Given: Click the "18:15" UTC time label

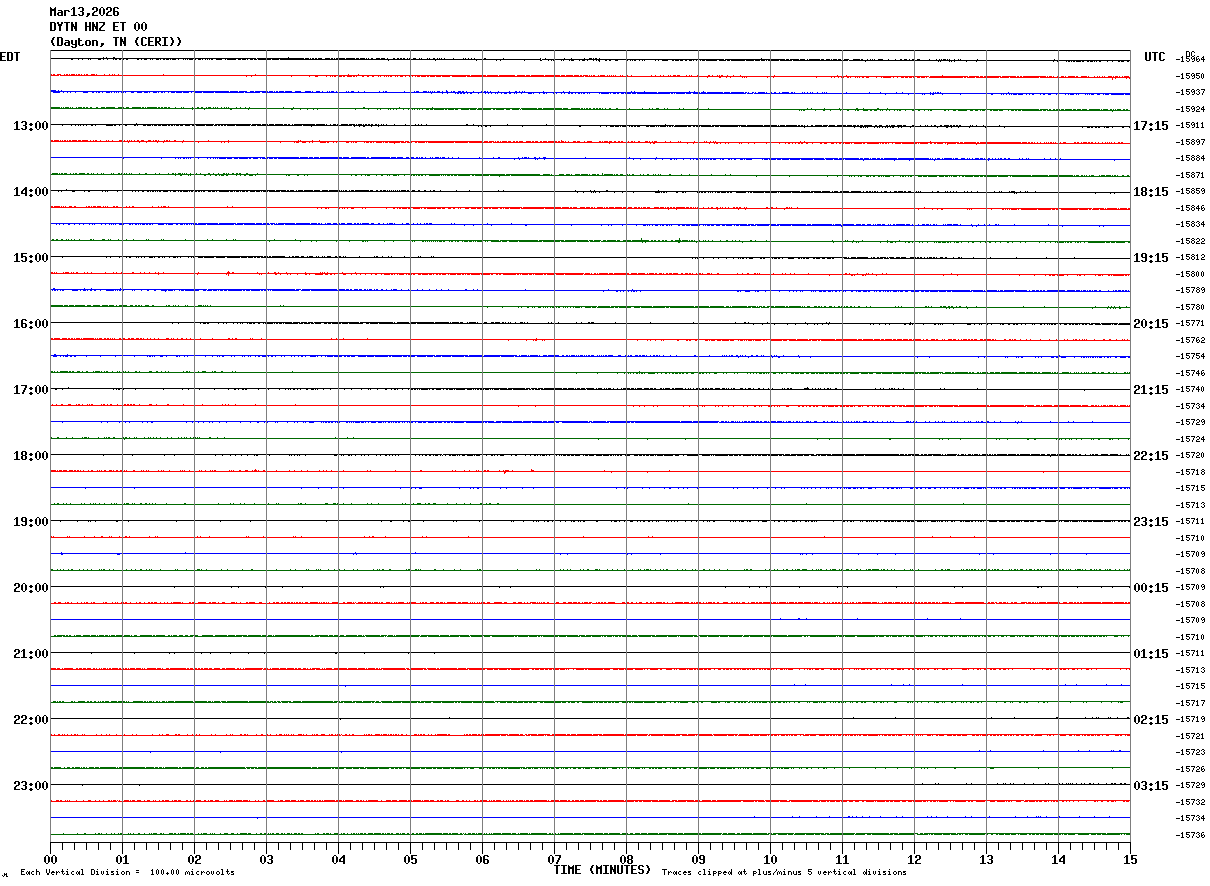Looking at the screenshot, I should pyautogui.click(x=1150, y=192).
